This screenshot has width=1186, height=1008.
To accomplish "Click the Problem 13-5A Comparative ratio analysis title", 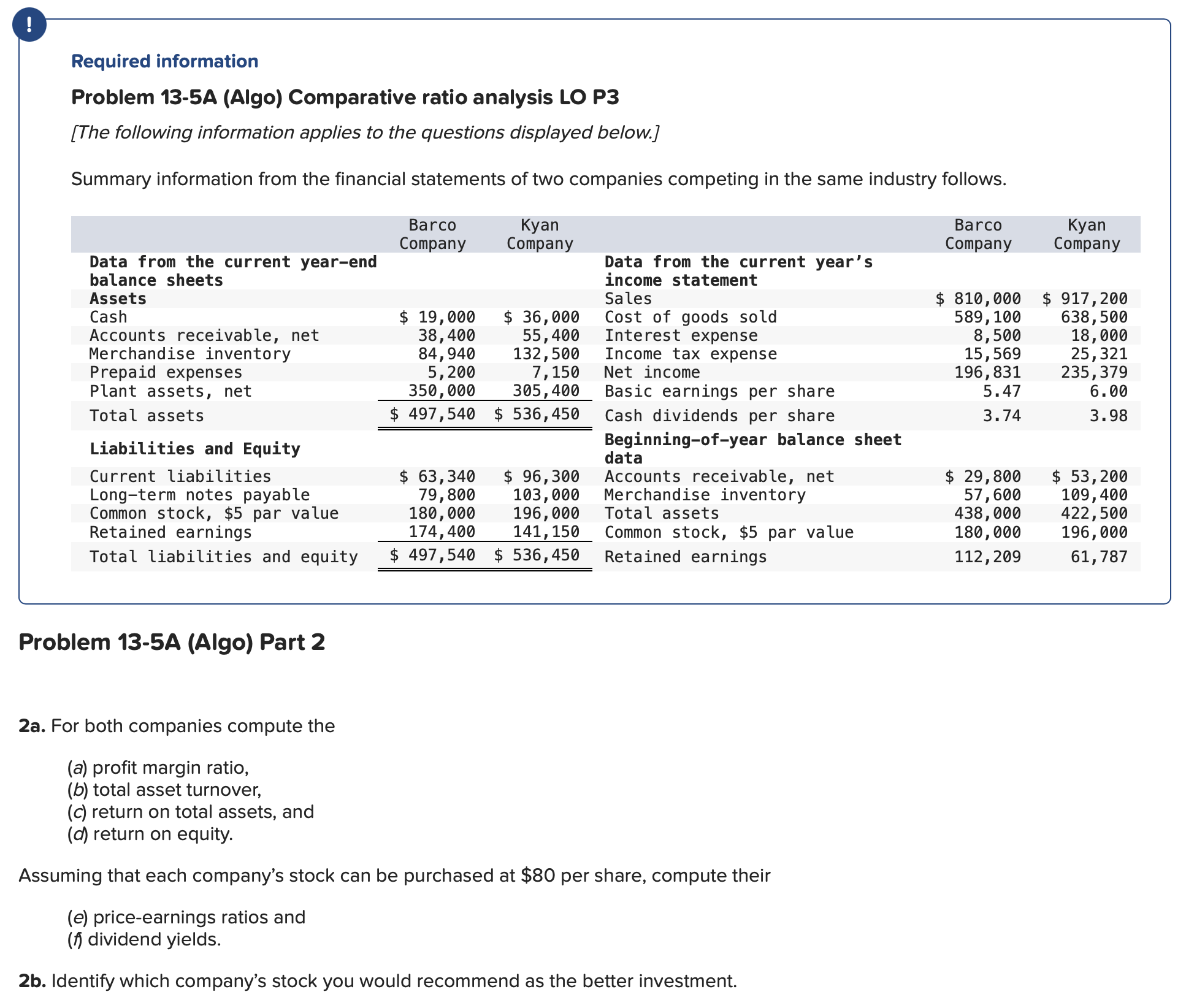I will [345, 97].
